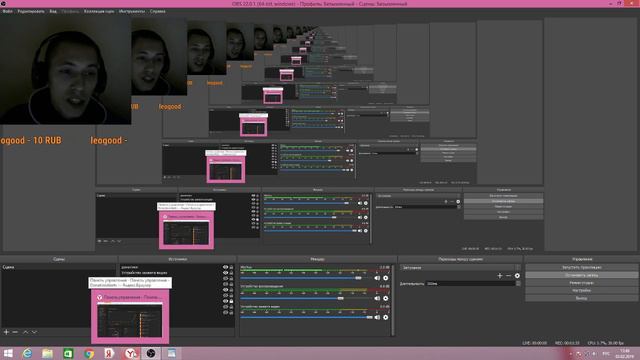Click the Yandex browser taskbar preview thumbnail

click(130, 316)
